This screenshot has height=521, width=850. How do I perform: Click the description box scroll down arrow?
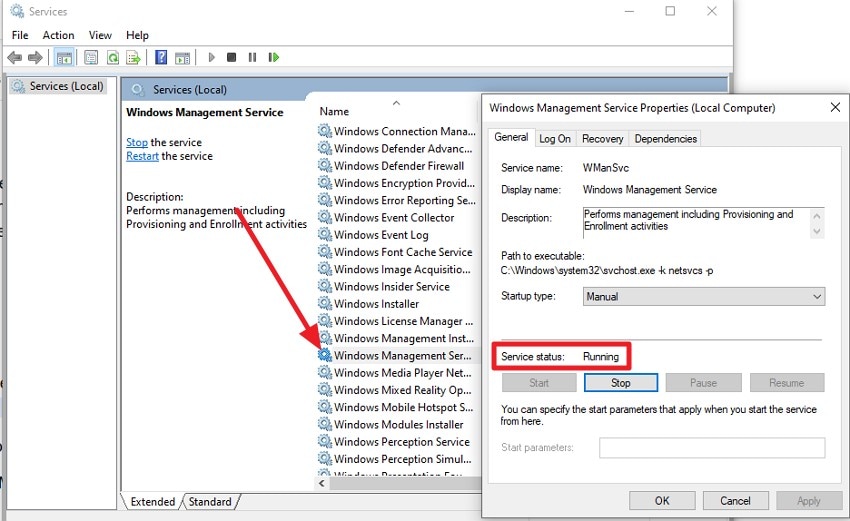(817, 231)
